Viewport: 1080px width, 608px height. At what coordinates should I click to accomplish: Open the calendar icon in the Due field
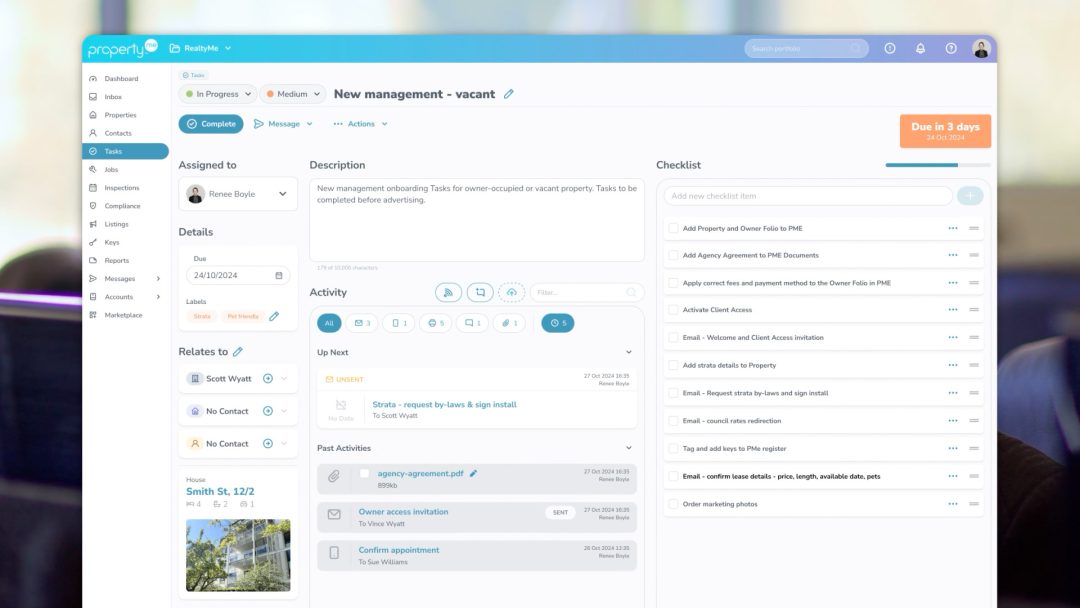click(x=279, y=275)
